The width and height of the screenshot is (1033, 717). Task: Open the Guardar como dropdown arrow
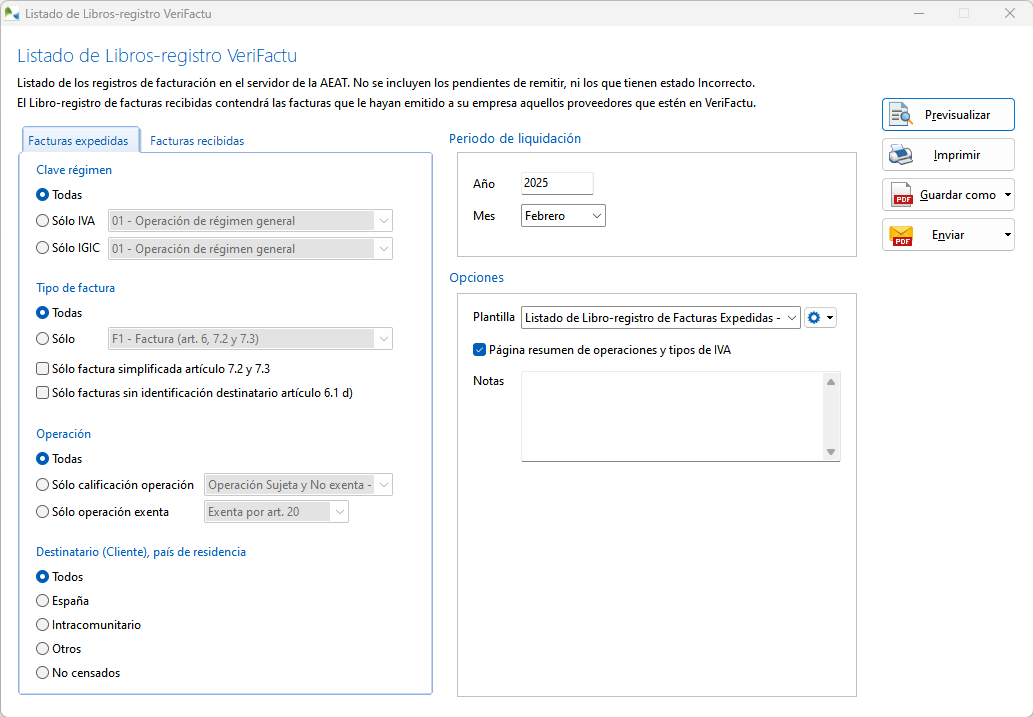[1006, 195]
